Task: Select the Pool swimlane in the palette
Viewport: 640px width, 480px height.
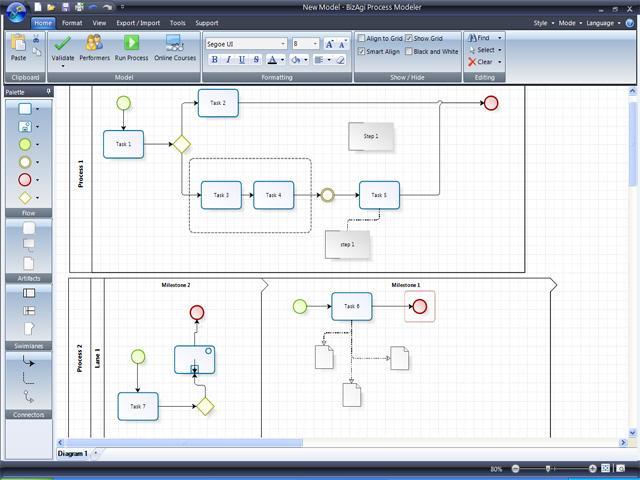Action: [29, 293]
